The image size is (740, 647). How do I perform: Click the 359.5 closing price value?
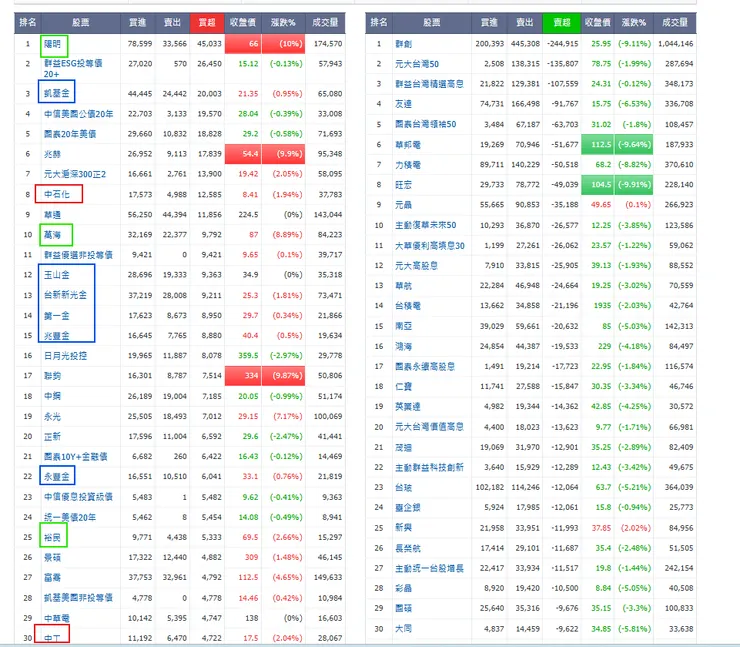coord(249,356)
